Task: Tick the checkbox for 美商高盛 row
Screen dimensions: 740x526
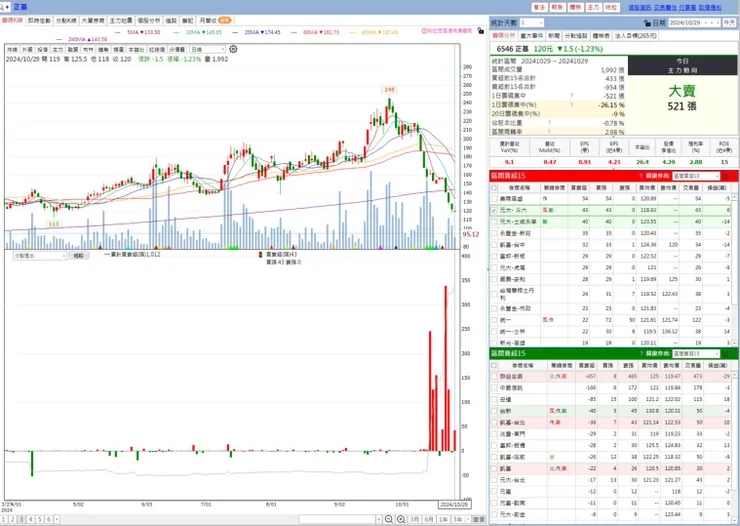Action: 494,199
